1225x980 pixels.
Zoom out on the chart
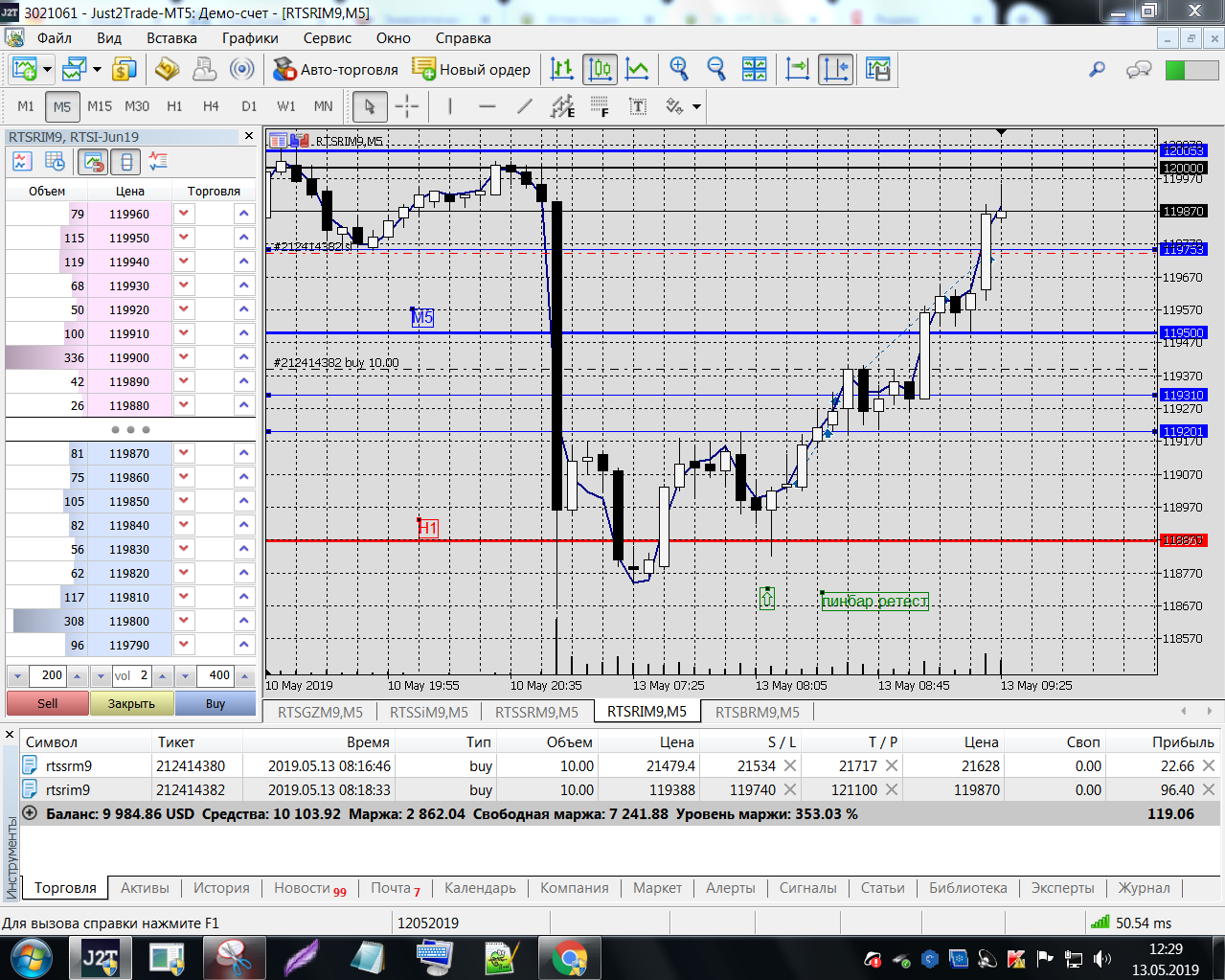click(716, 69)
